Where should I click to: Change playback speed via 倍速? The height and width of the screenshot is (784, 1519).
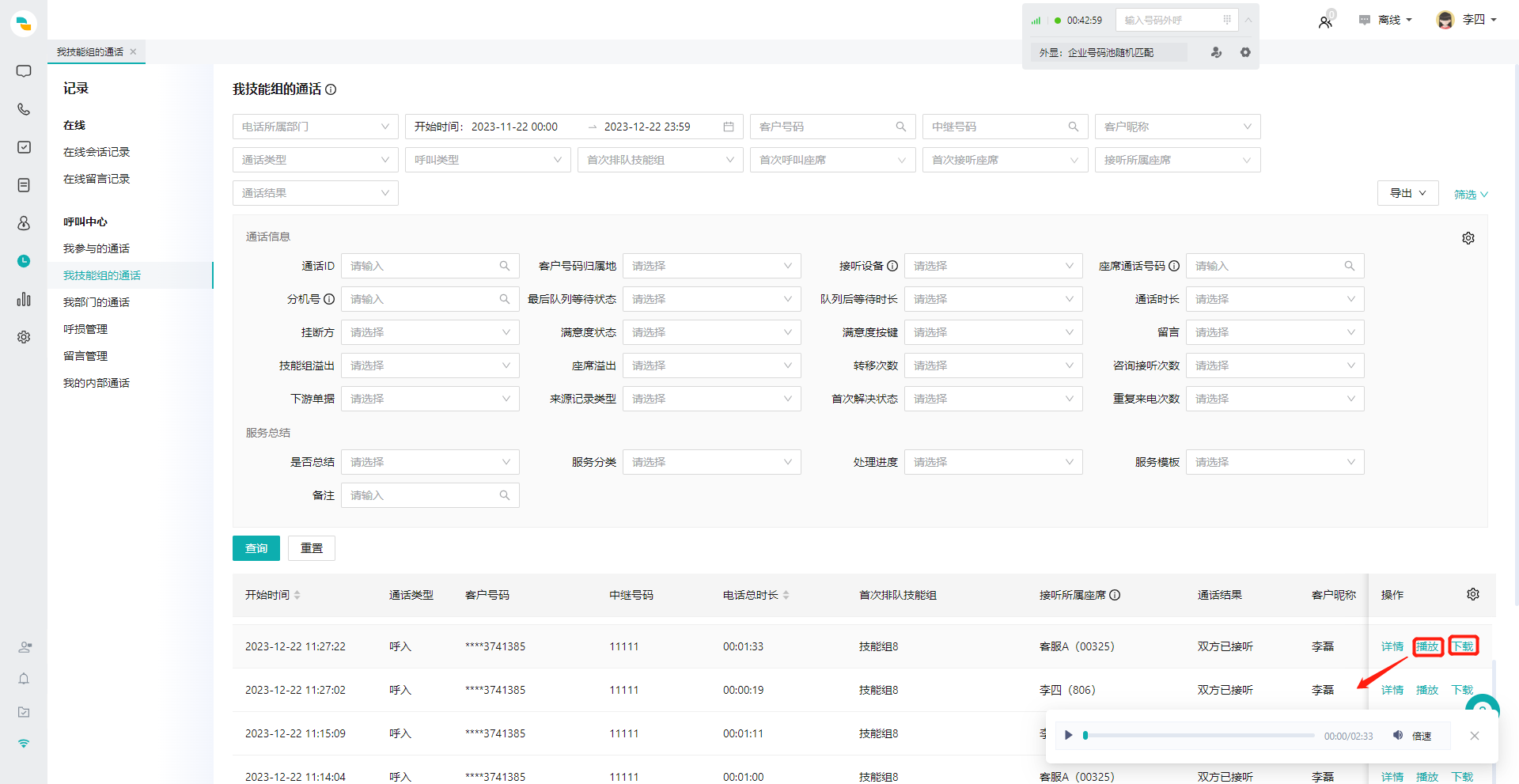[1422, 736]
